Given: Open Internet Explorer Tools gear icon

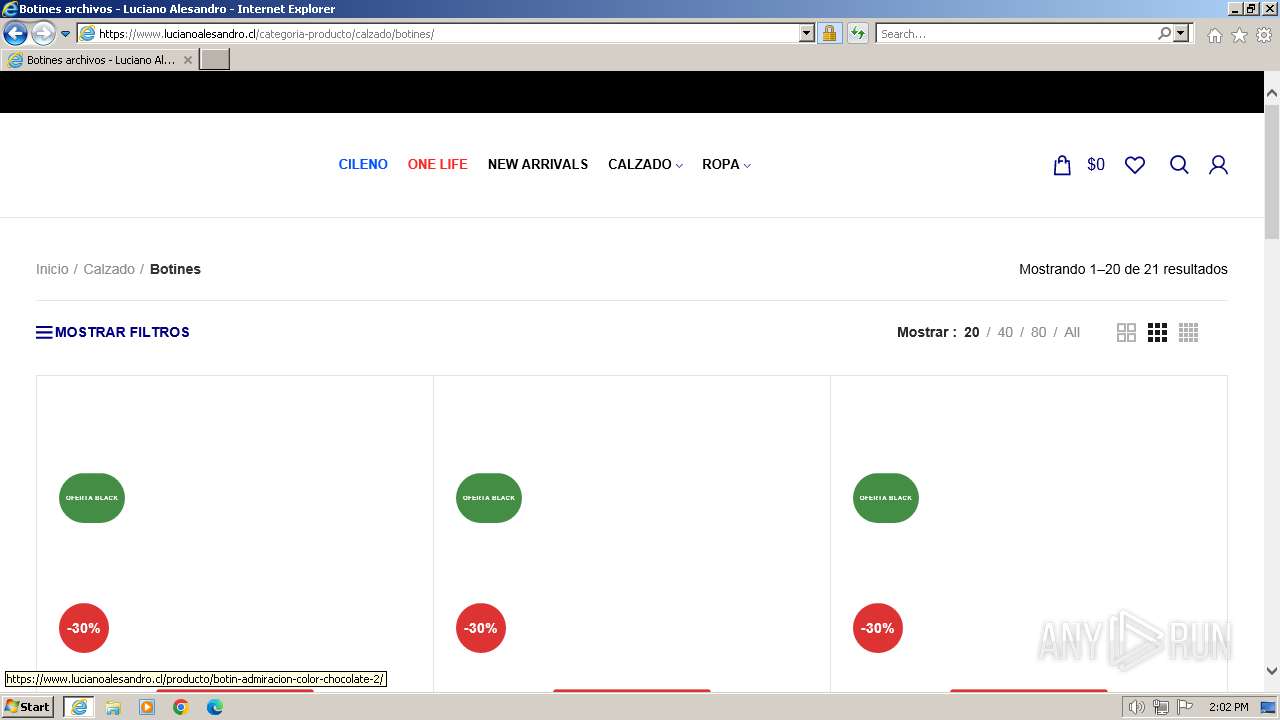Looking at the screenshot, I should pyautogui.click(x=1264, y=35).
